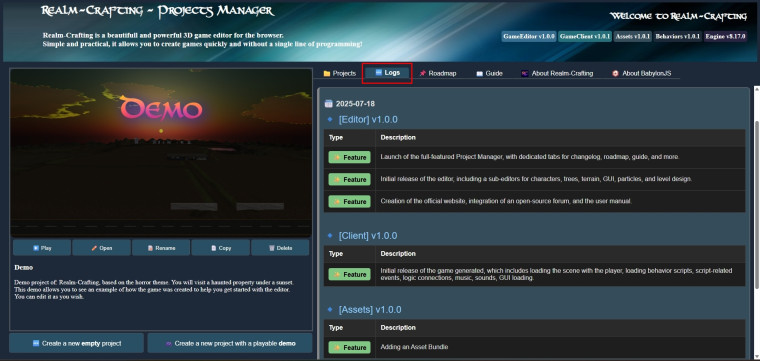This screenshot has height=361, width=760.
Task: Delete the Demo project
Action: pos(280,248)
